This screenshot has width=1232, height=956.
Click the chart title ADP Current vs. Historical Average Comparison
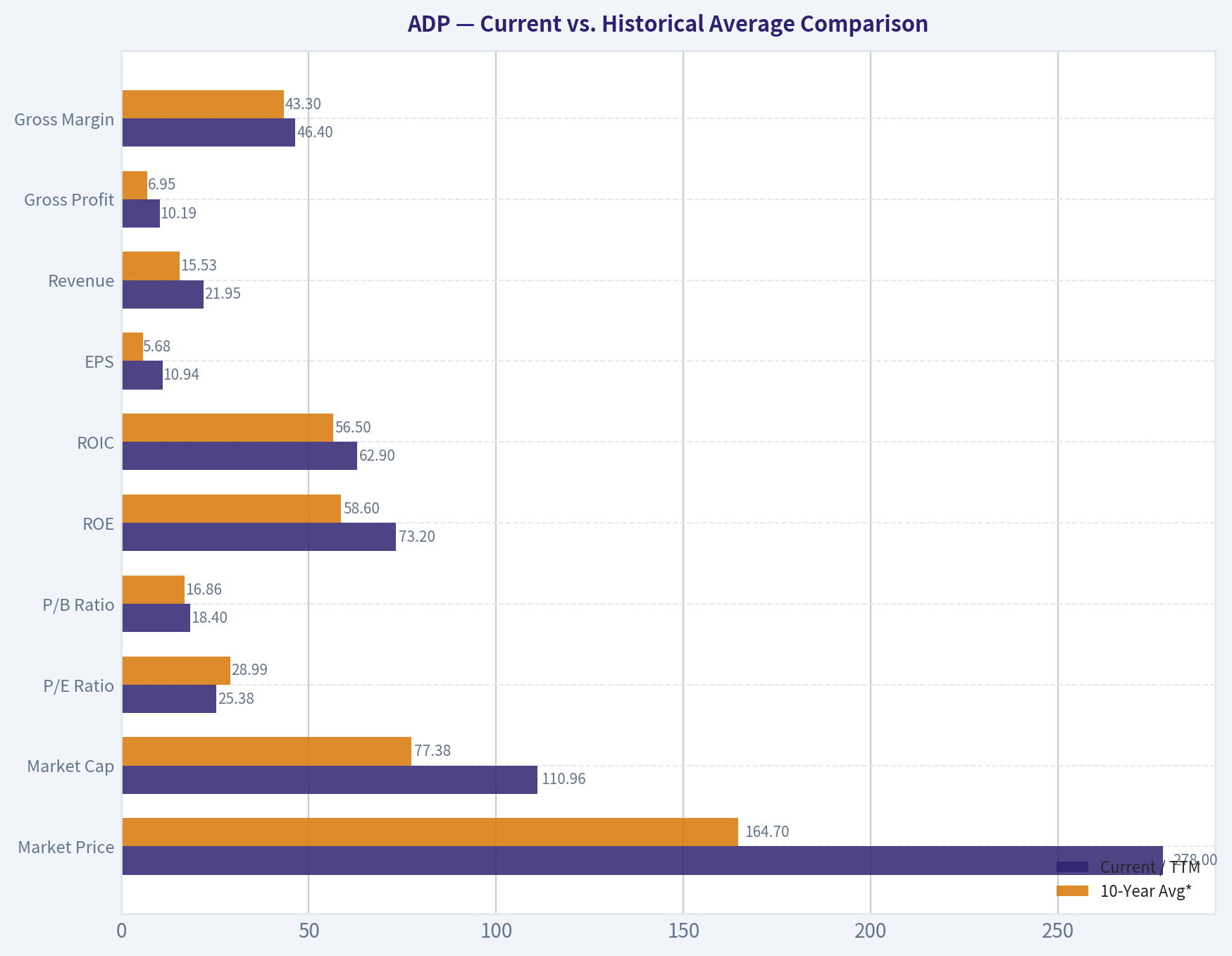668,24
